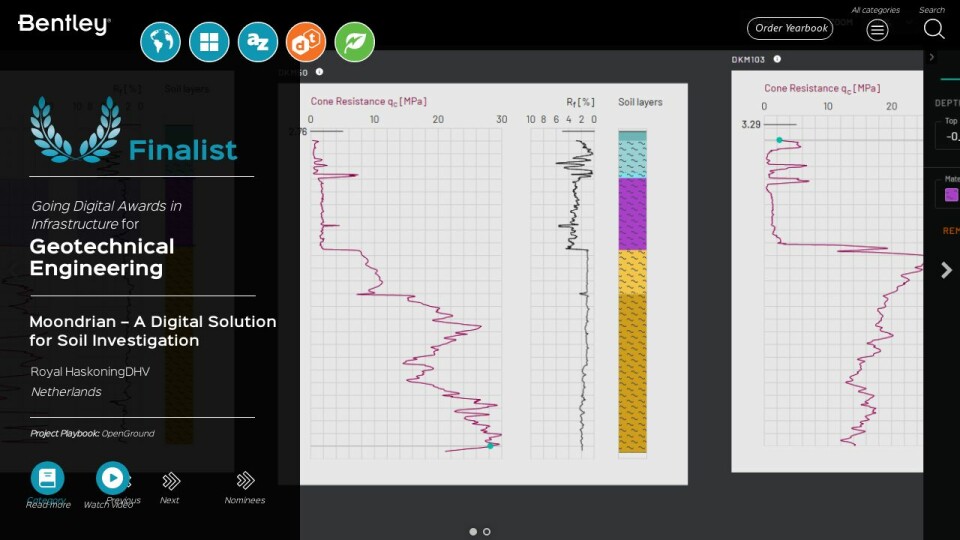
Task: Click info icon next to DKM50 title
Action: click(319, 72)
